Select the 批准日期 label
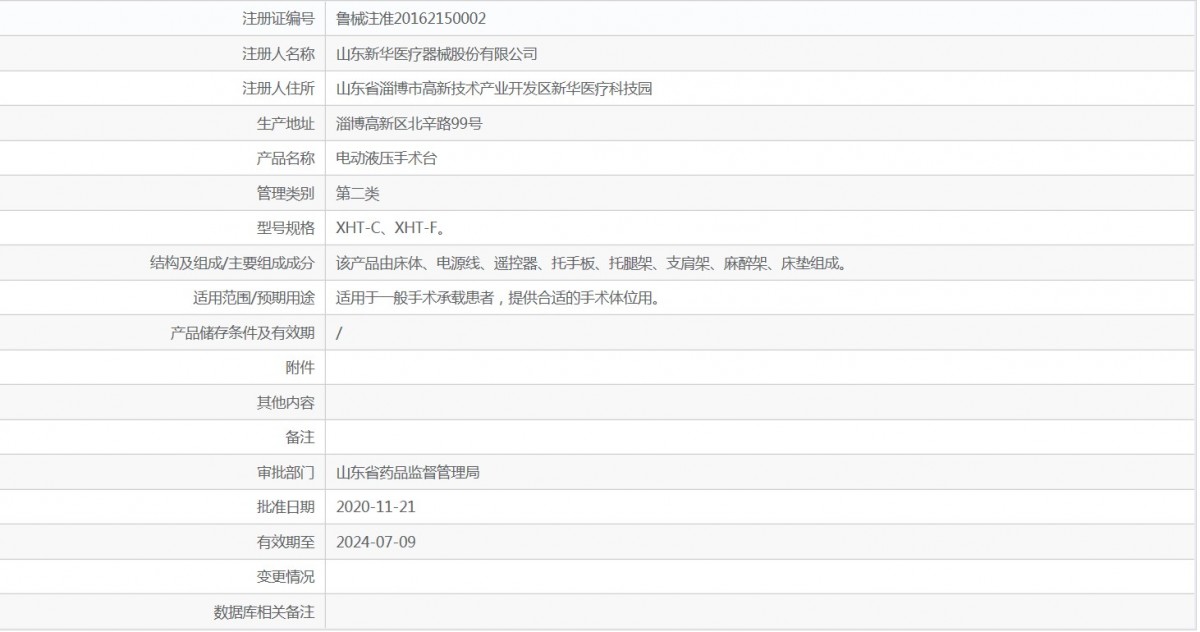The width and height of the screenshot is (1200, 632). [x=286, y=507]
